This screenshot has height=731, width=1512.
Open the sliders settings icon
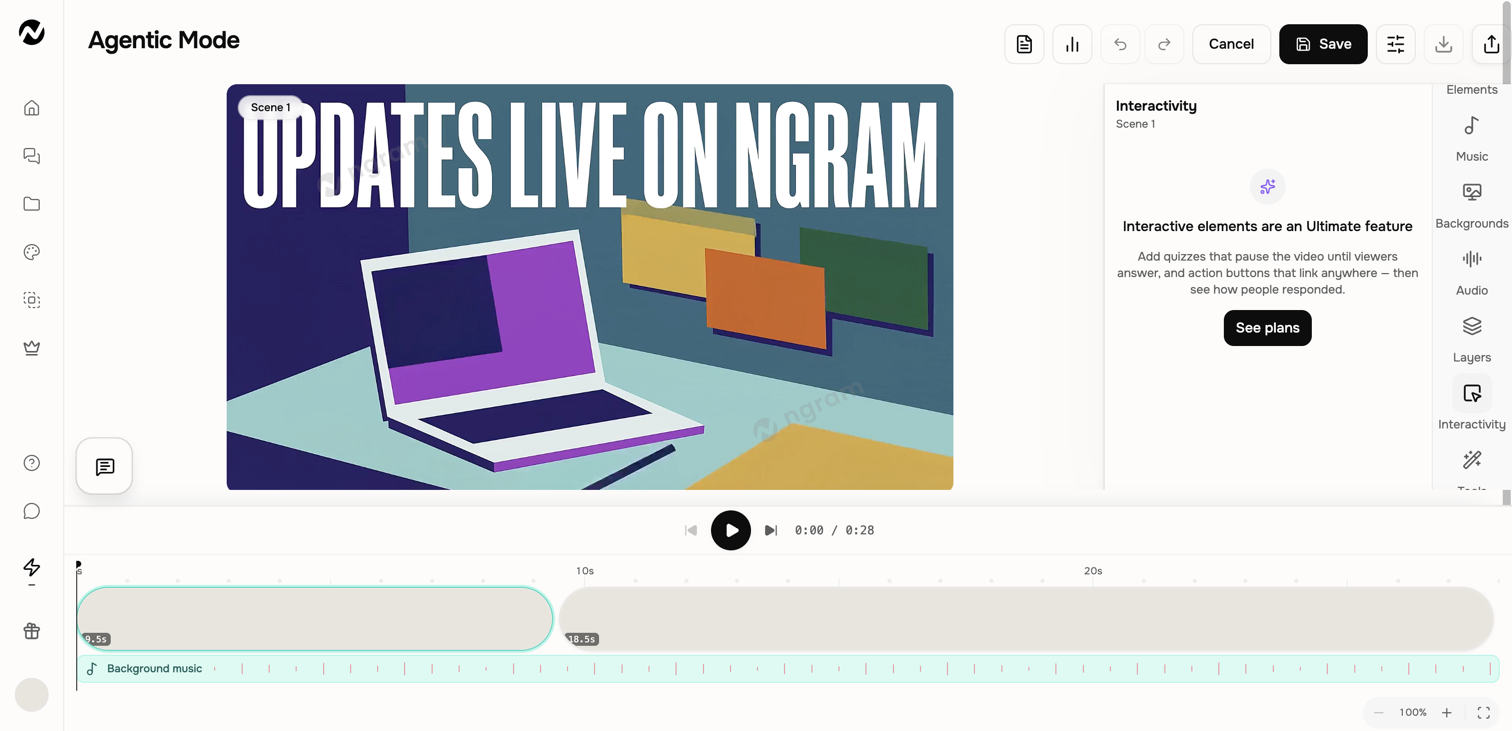(1396, 44)
